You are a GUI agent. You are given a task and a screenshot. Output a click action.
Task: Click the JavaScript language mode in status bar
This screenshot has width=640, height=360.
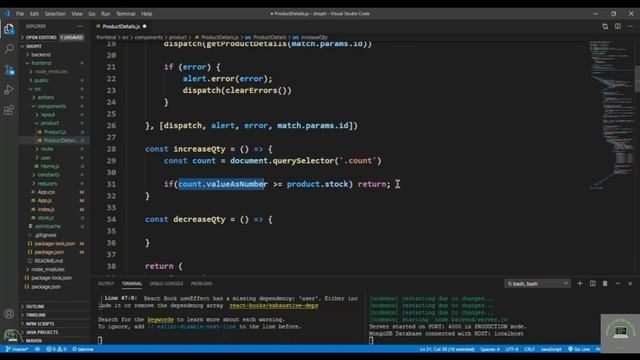click(551, 349)
